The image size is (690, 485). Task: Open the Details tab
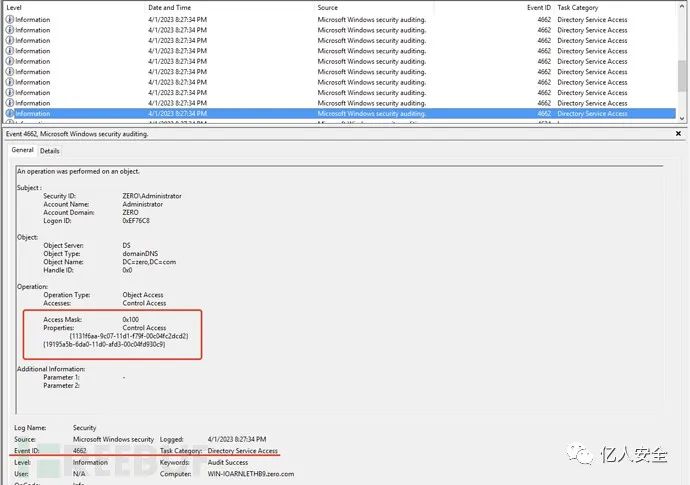(49, 151)
